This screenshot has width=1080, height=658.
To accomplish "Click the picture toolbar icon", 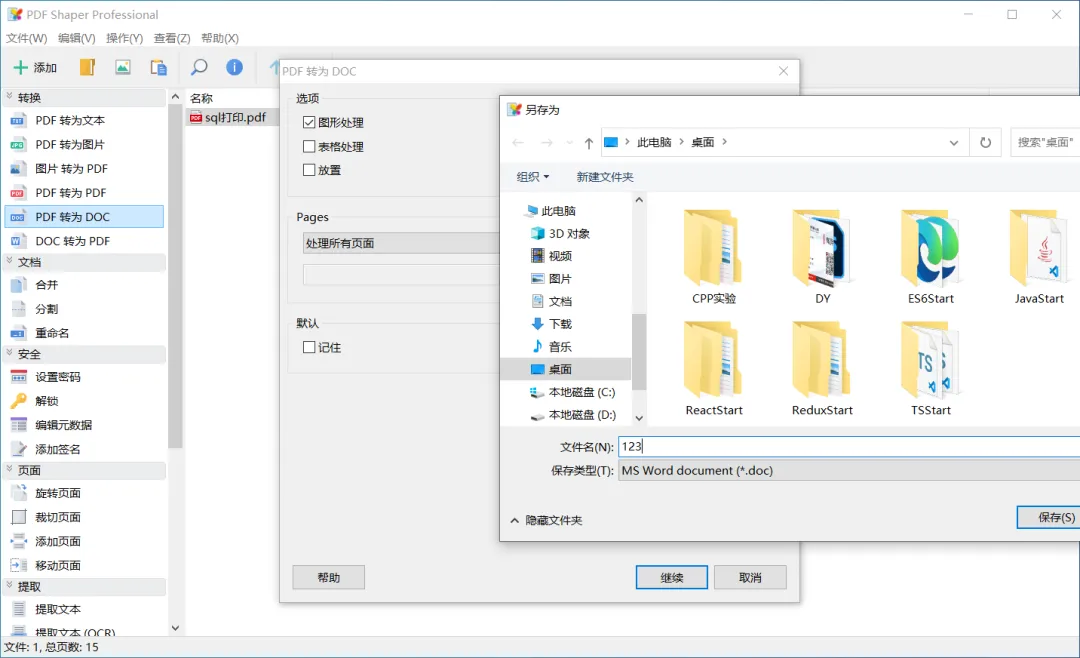I will (x=123, y=67).
